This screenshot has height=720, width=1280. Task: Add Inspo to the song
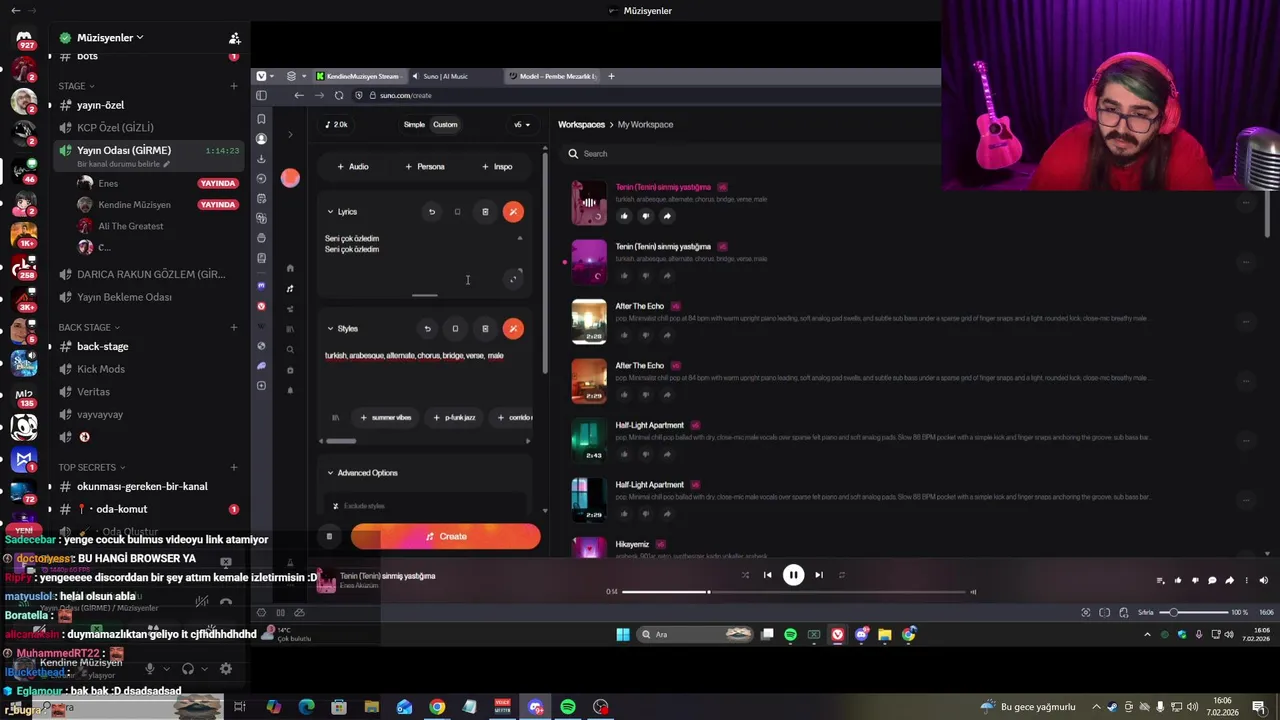click(497, 167)
